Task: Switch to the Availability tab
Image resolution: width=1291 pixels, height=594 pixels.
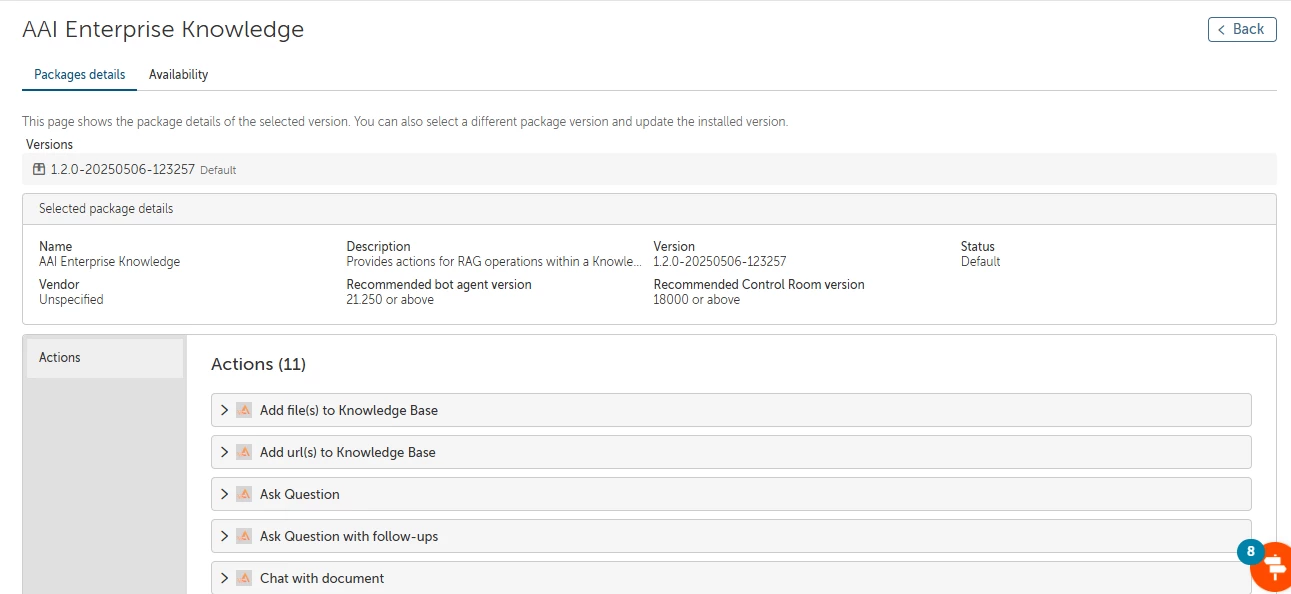Action: [178, 75]
